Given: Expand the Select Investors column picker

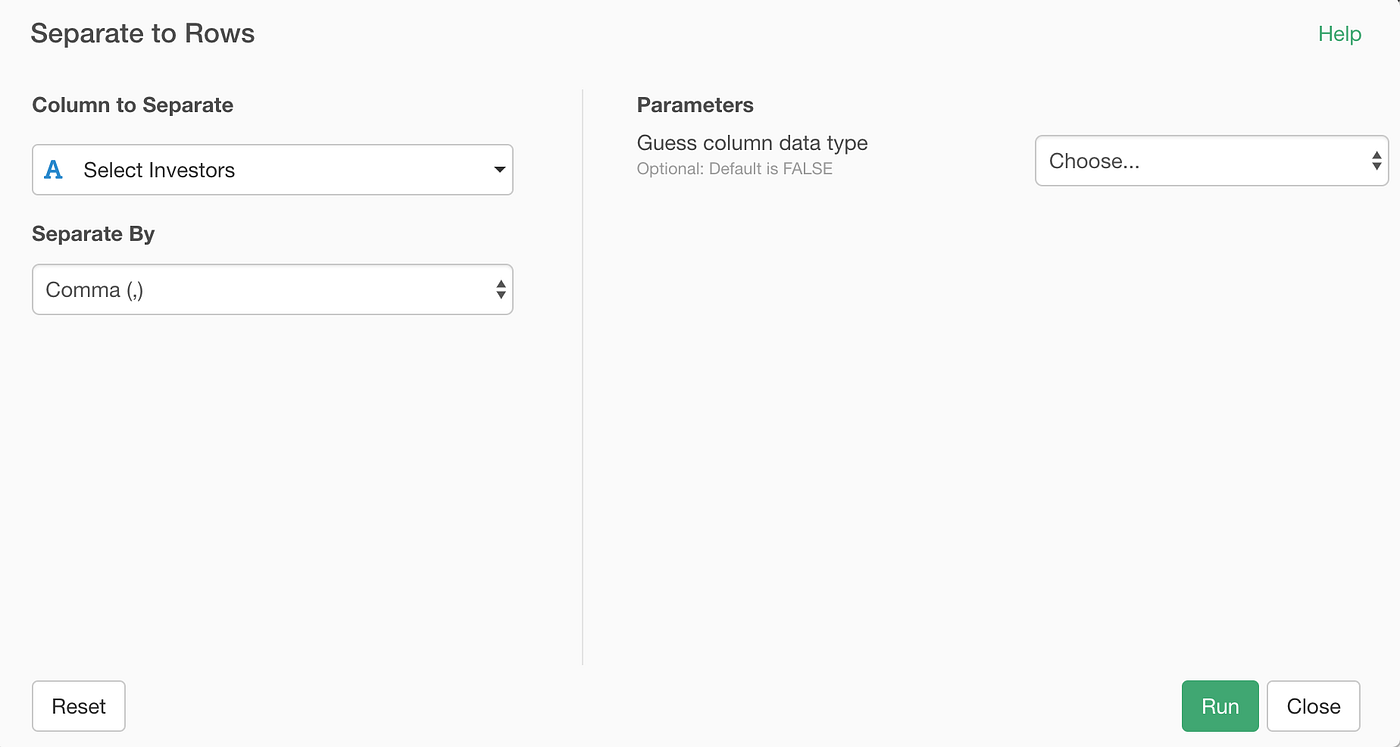Looking at the screenshot, I should point(272,170).
